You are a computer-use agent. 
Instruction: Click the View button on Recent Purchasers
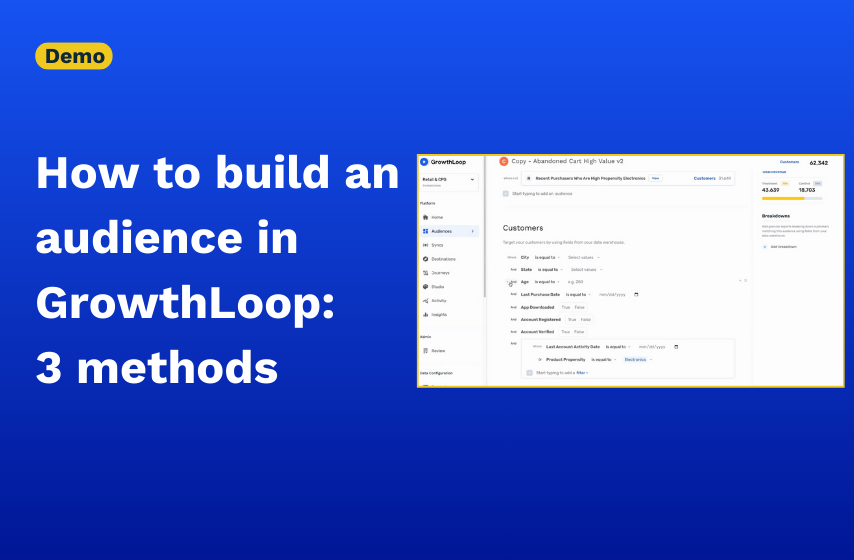pos(655,178)
